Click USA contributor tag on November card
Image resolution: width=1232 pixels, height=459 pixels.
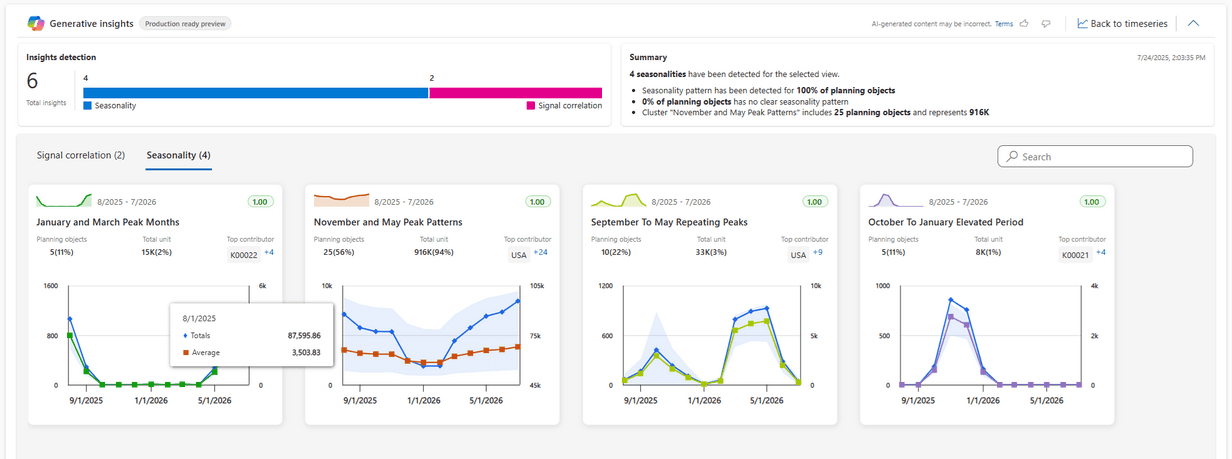[520, 255]
